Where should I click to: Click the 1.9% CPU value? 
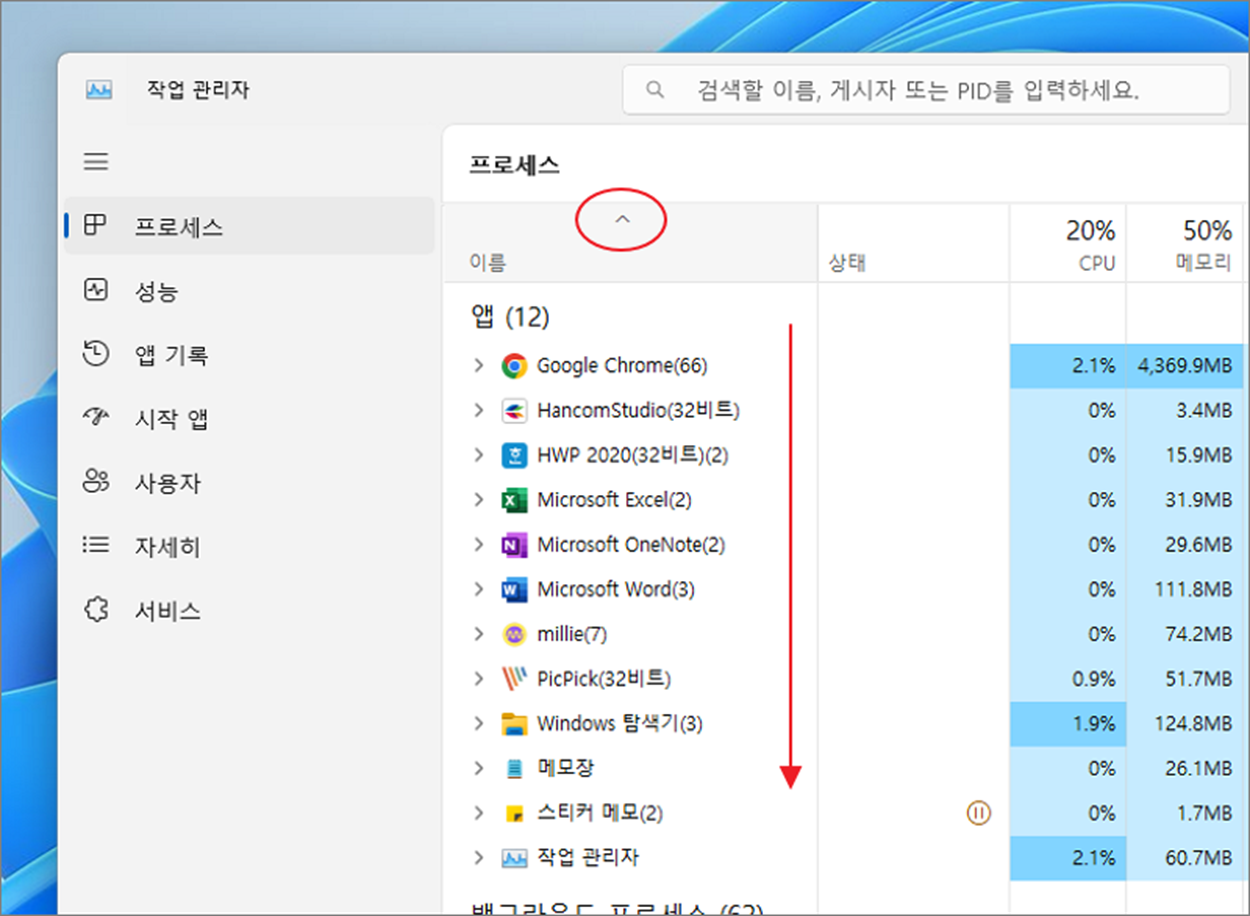pos(1094,724)
